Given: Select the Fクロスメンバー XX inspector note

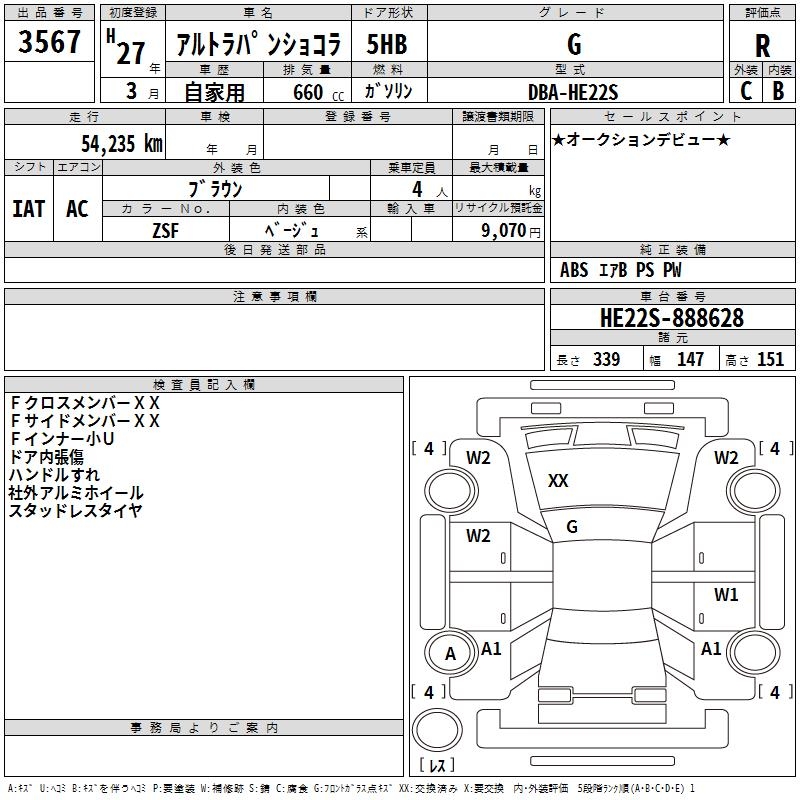Looking at the screenshot, I should 84,403.
